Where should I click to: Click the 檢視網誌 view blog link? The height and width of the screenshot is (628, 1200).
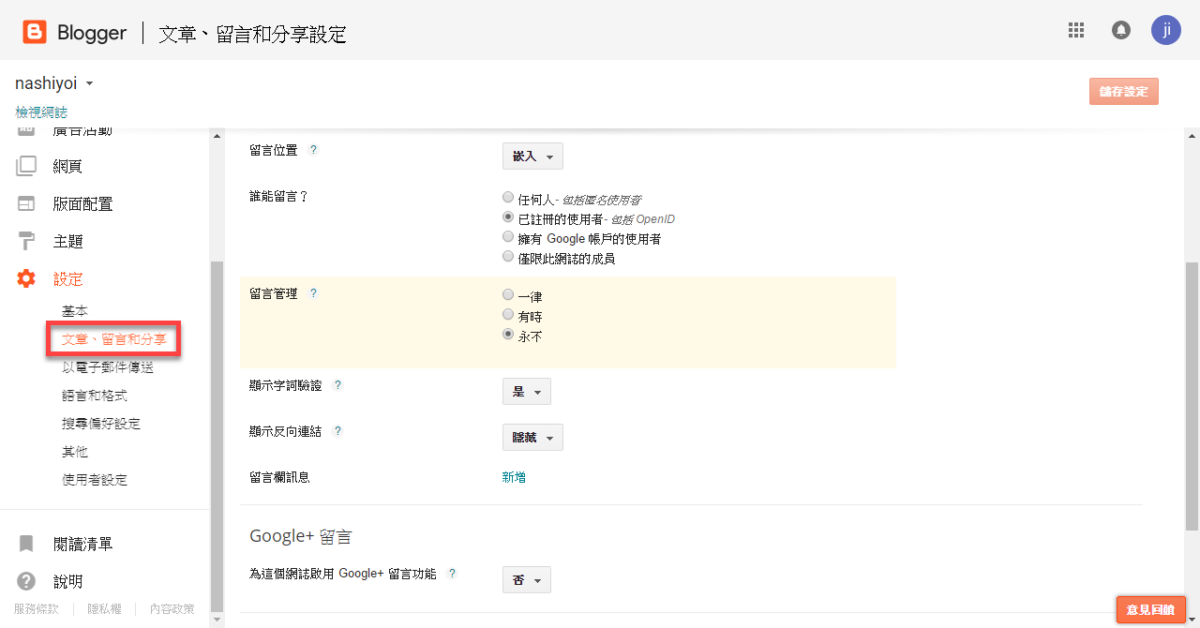(x=41, y=112)
